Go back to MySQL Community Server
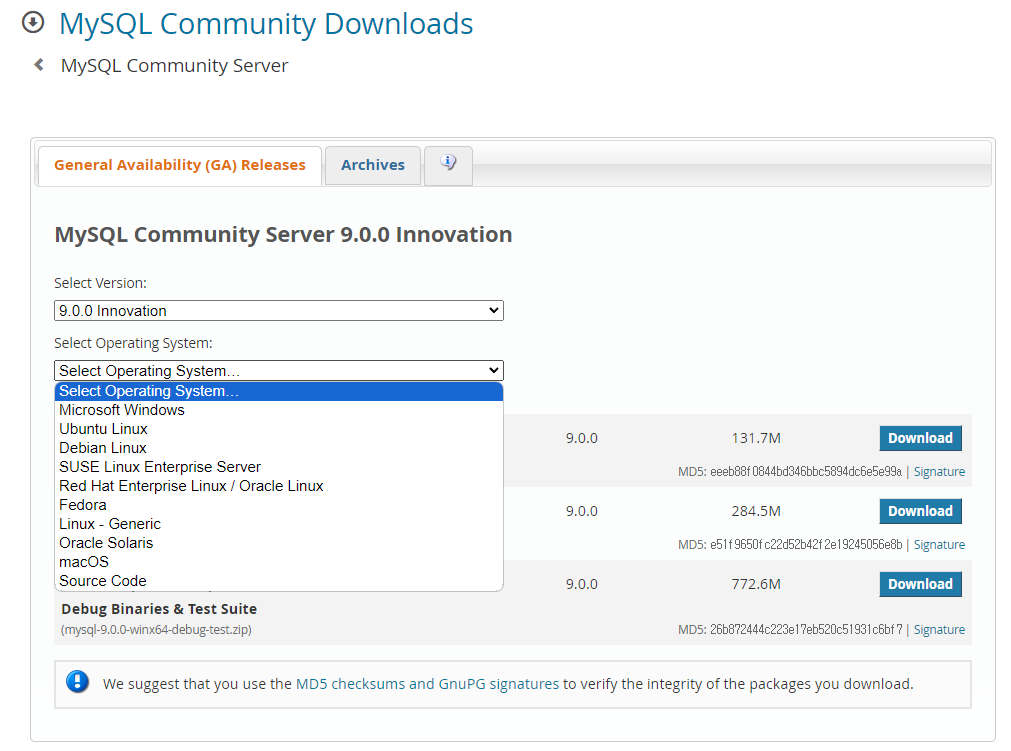1011x751 pixels. 174,66
